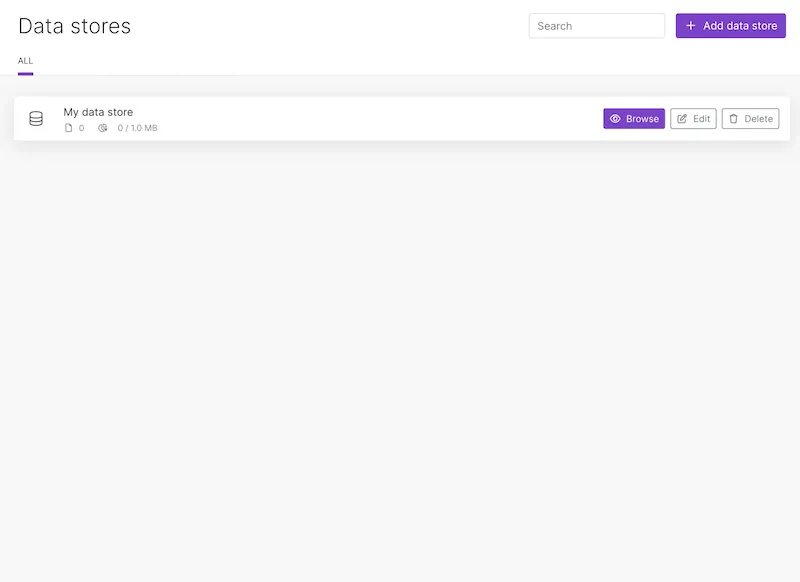Click the eye icon inside the Browse button
Image resolution: width=800 pixels, height=582 pixels.
point(618,118)
